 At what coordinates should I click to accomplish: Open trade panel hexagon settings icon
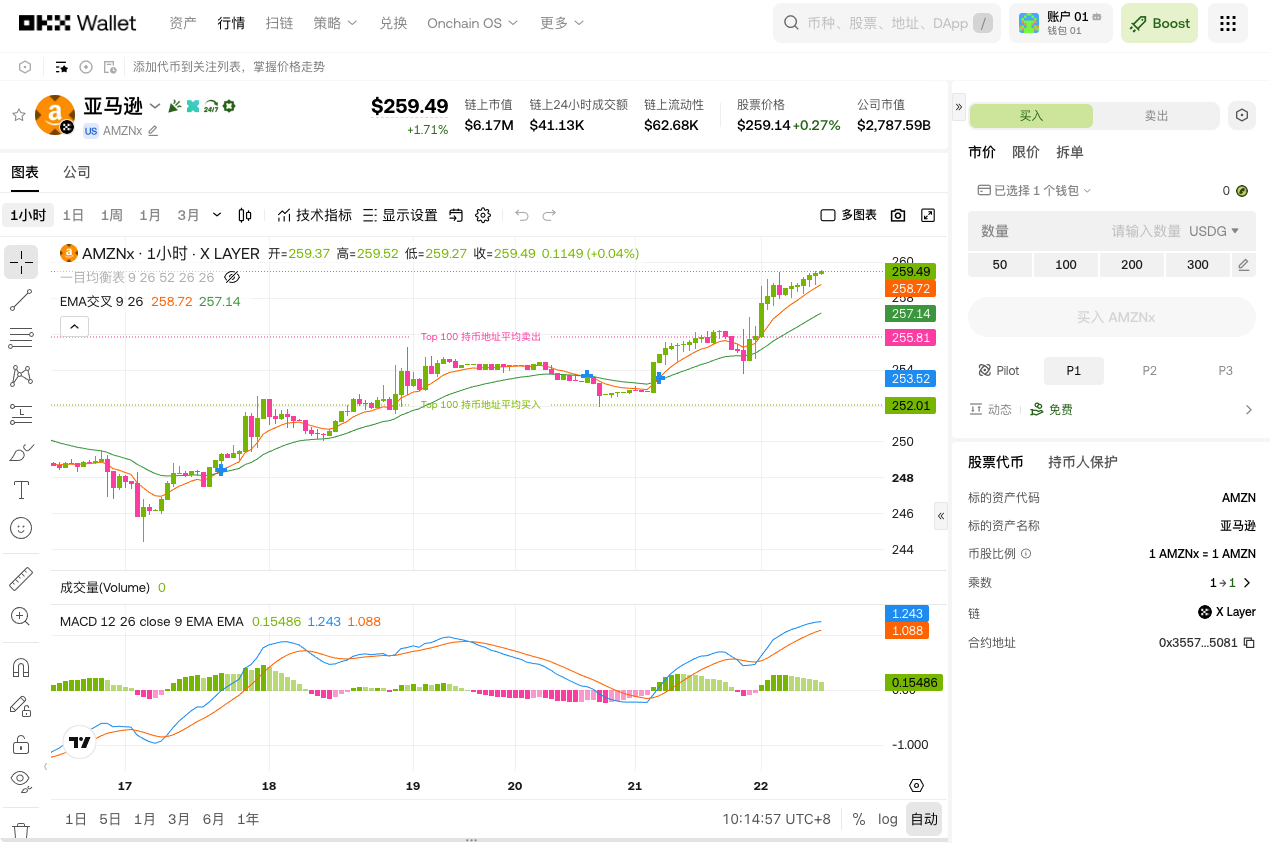point(1242,115)
